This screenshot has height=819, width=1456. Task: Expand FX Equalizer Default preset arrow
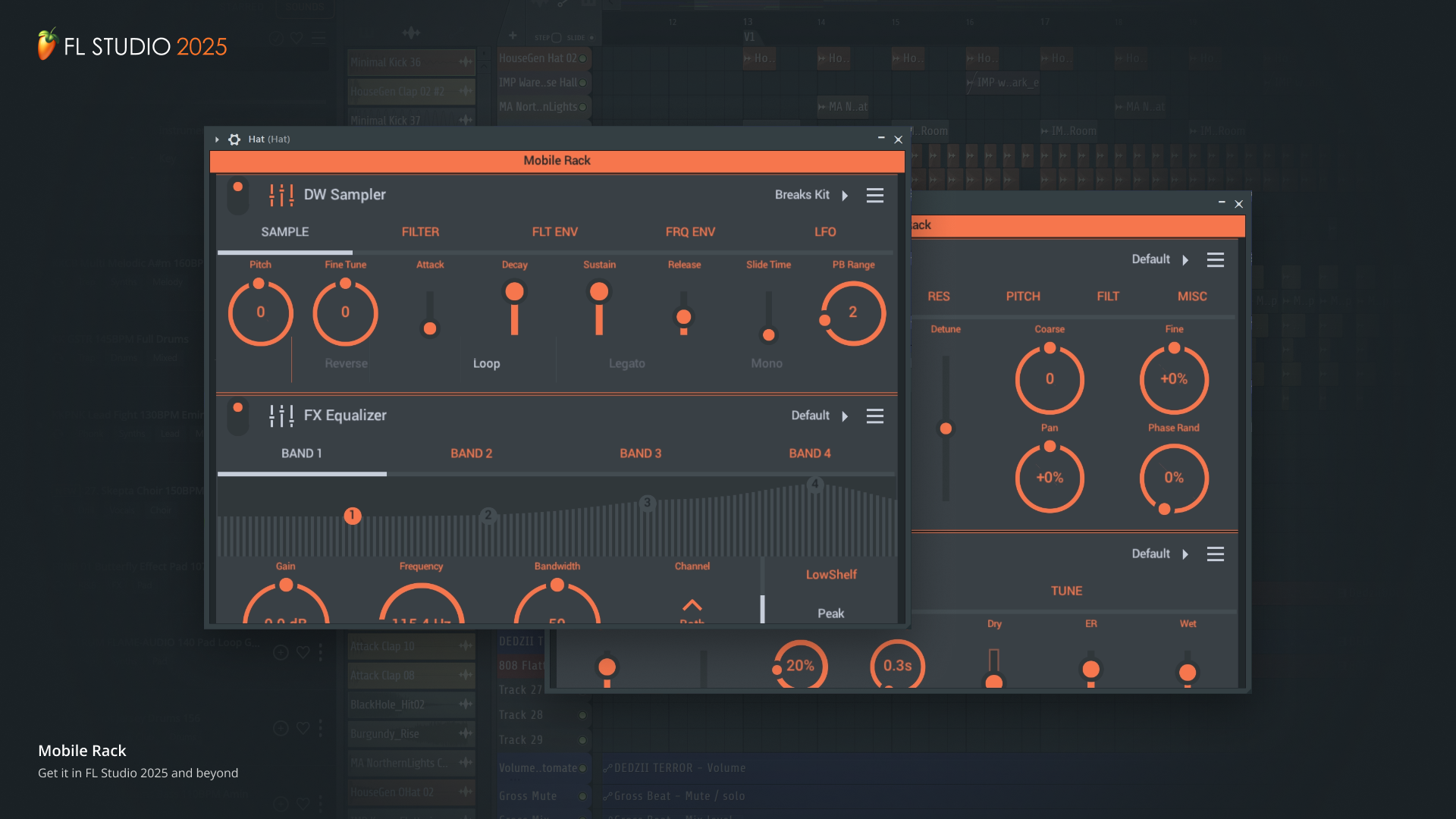coord(845,416)
